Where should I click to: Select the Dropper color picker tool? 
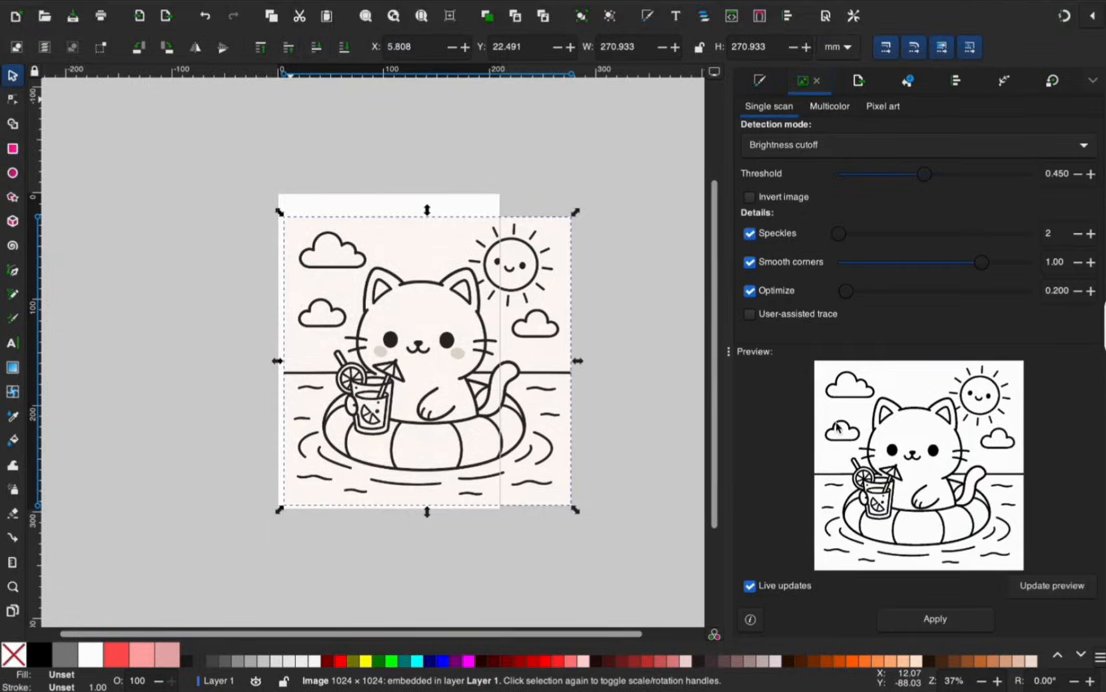(x=12, y=416)
